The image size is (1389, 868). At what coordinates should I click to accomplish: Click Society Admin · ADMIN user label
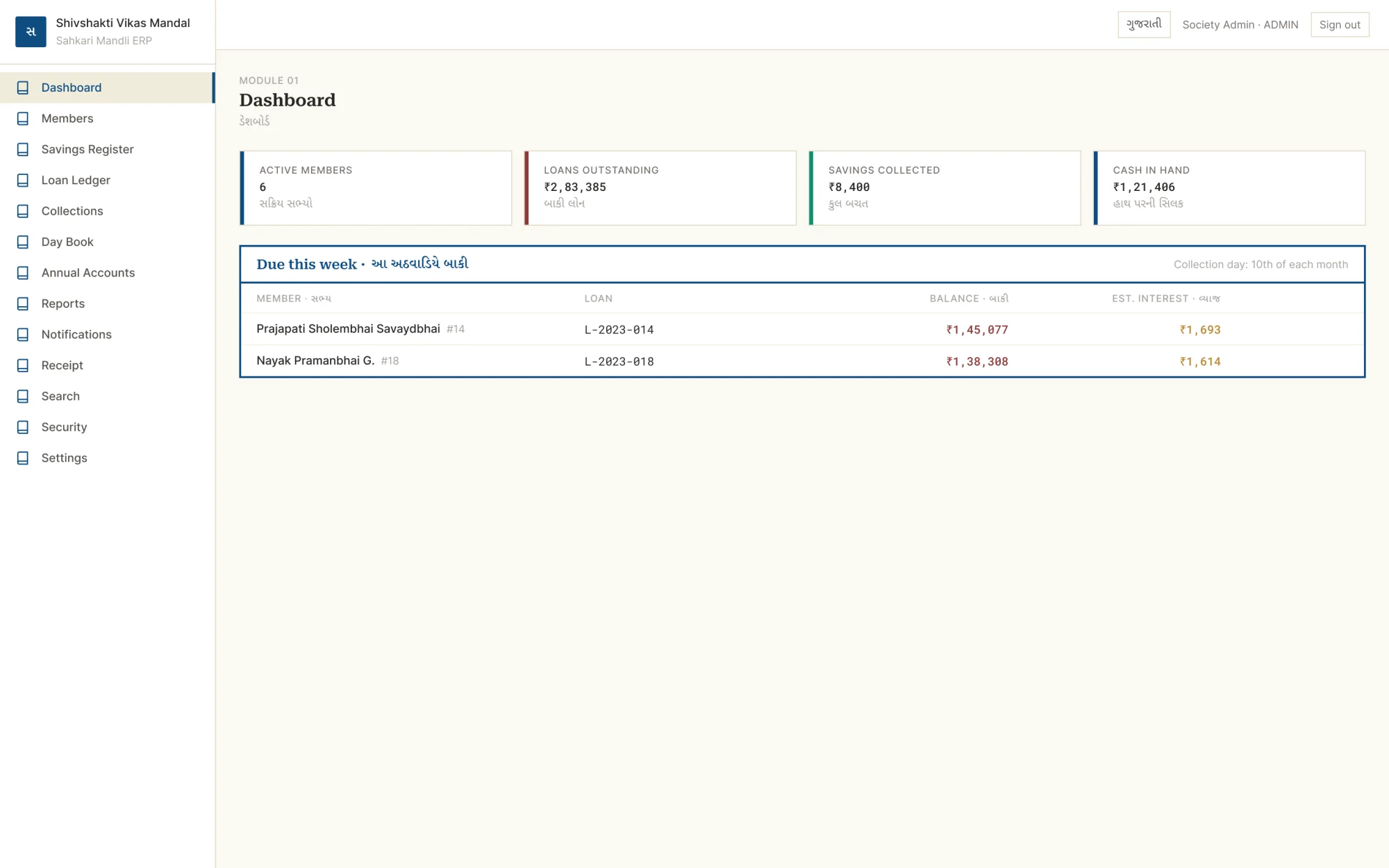[1240, 25]
